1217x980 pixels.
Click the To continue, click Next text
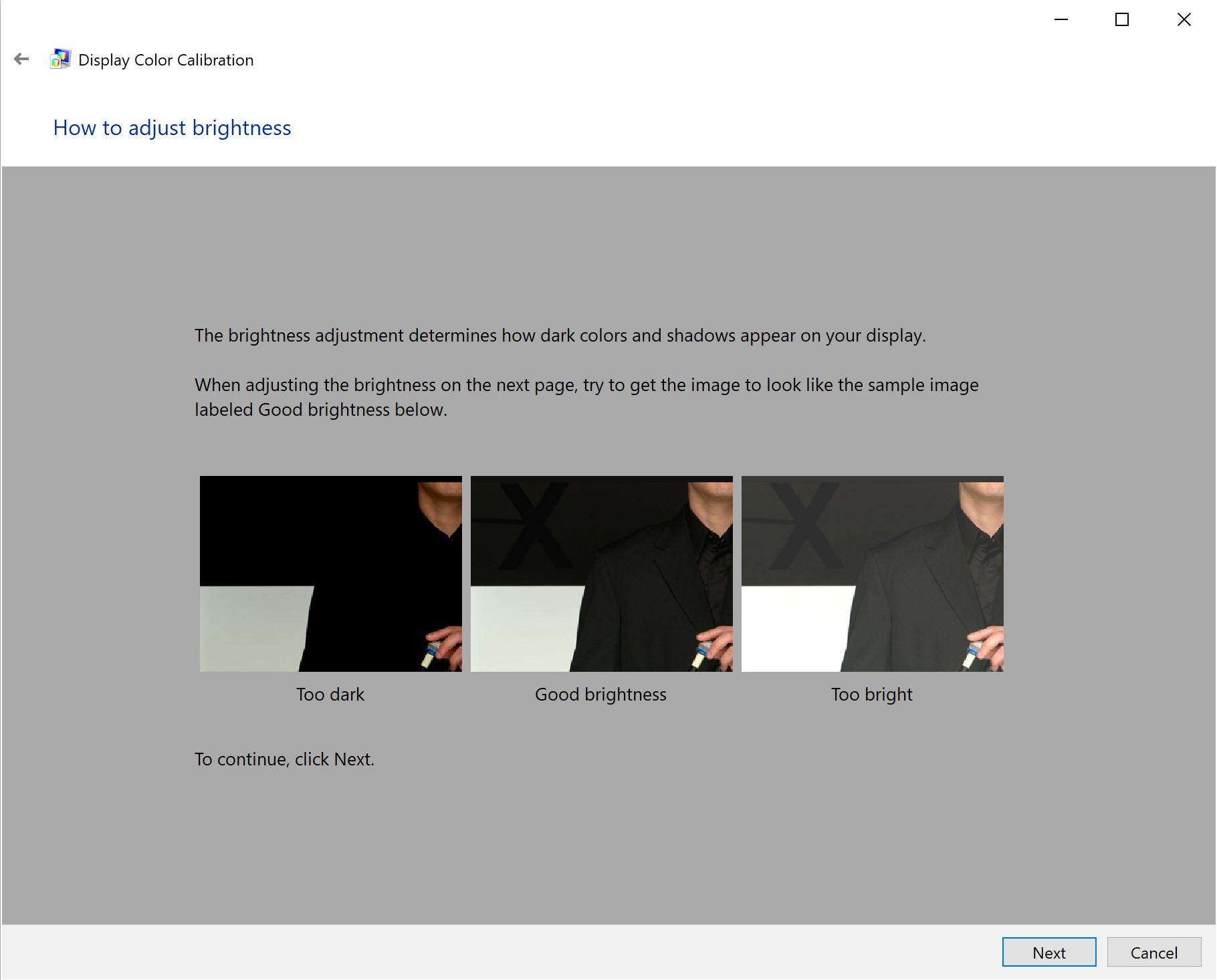point(285,759)
